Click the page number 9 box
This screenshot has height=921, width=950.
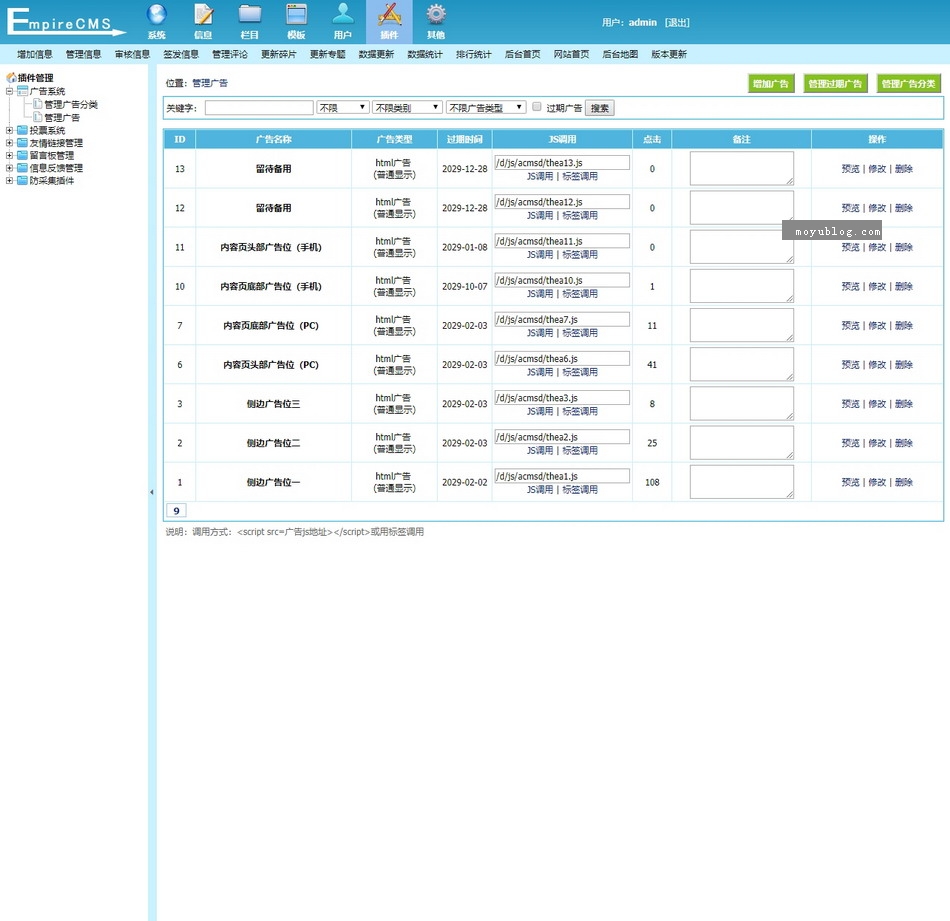(176, 511)
